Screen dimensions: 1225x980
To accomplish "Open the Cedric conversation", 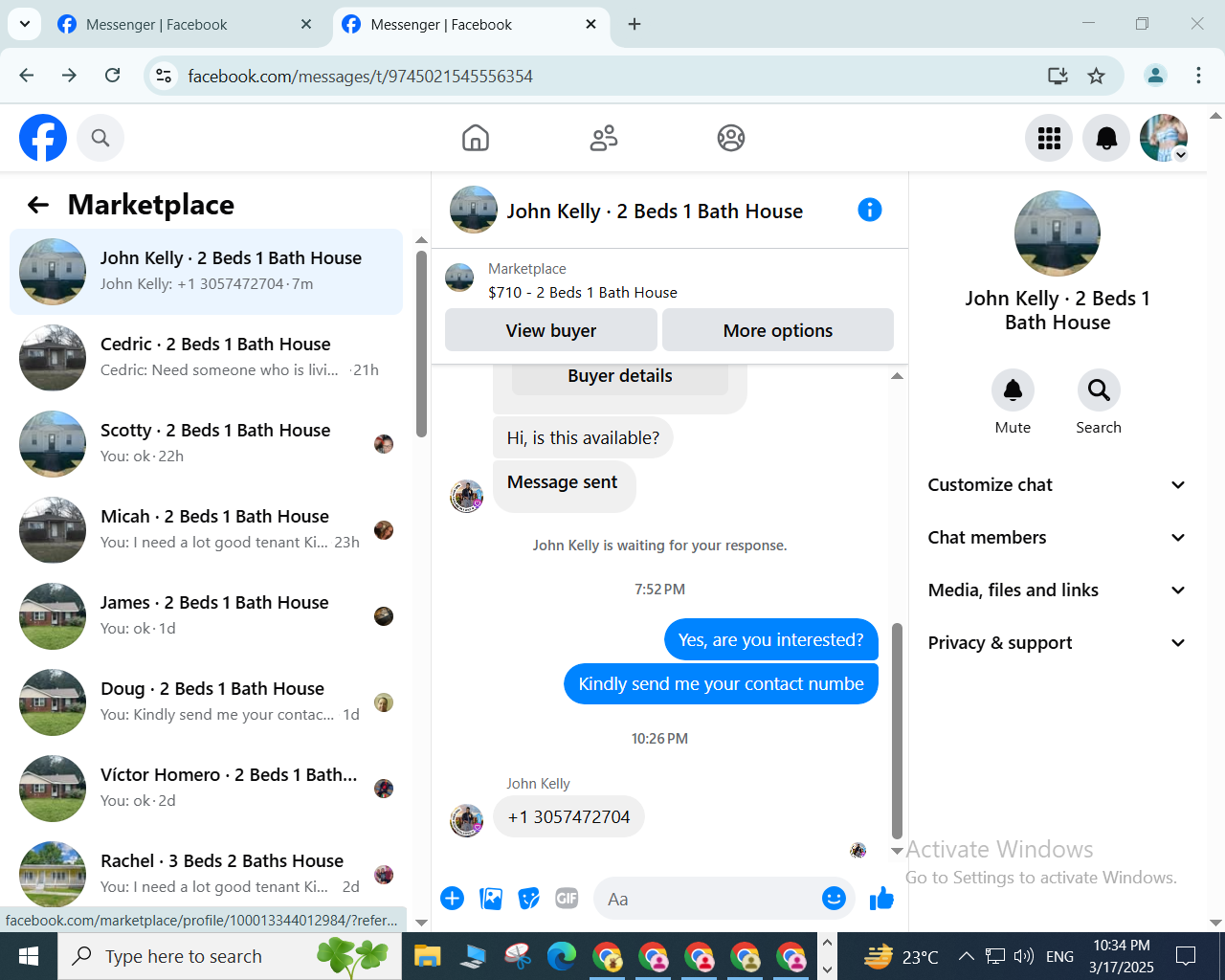I will (x=206, y=358).
